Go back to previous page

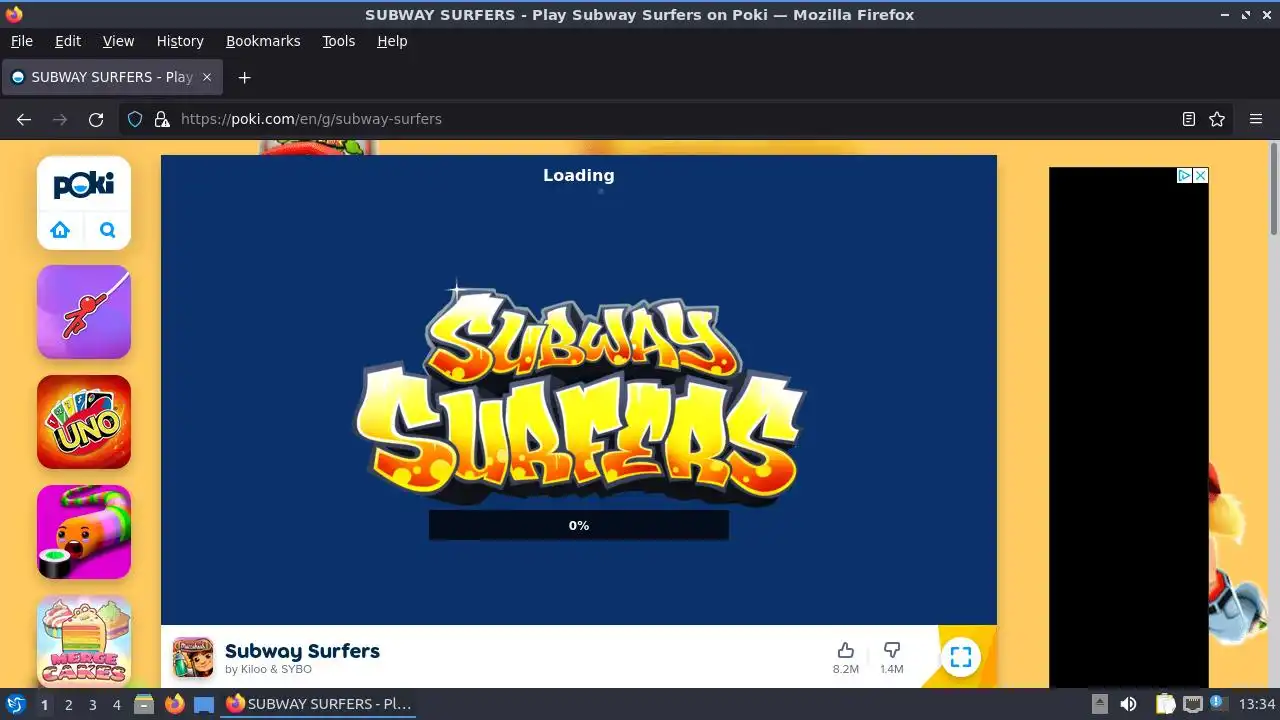[x=24, y=119]
